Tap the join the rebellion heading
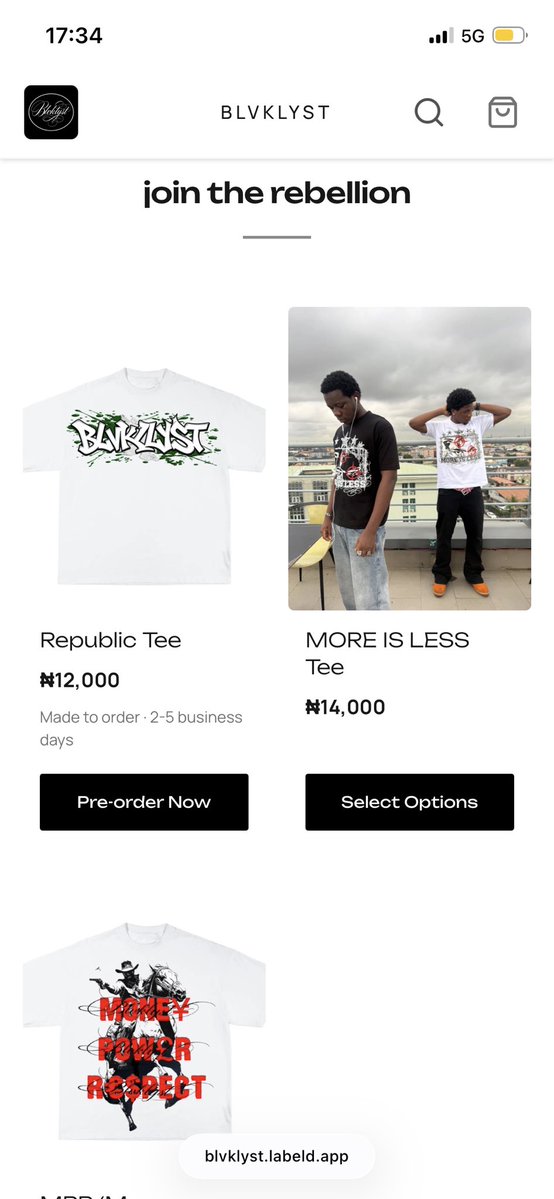 point(276,193)
